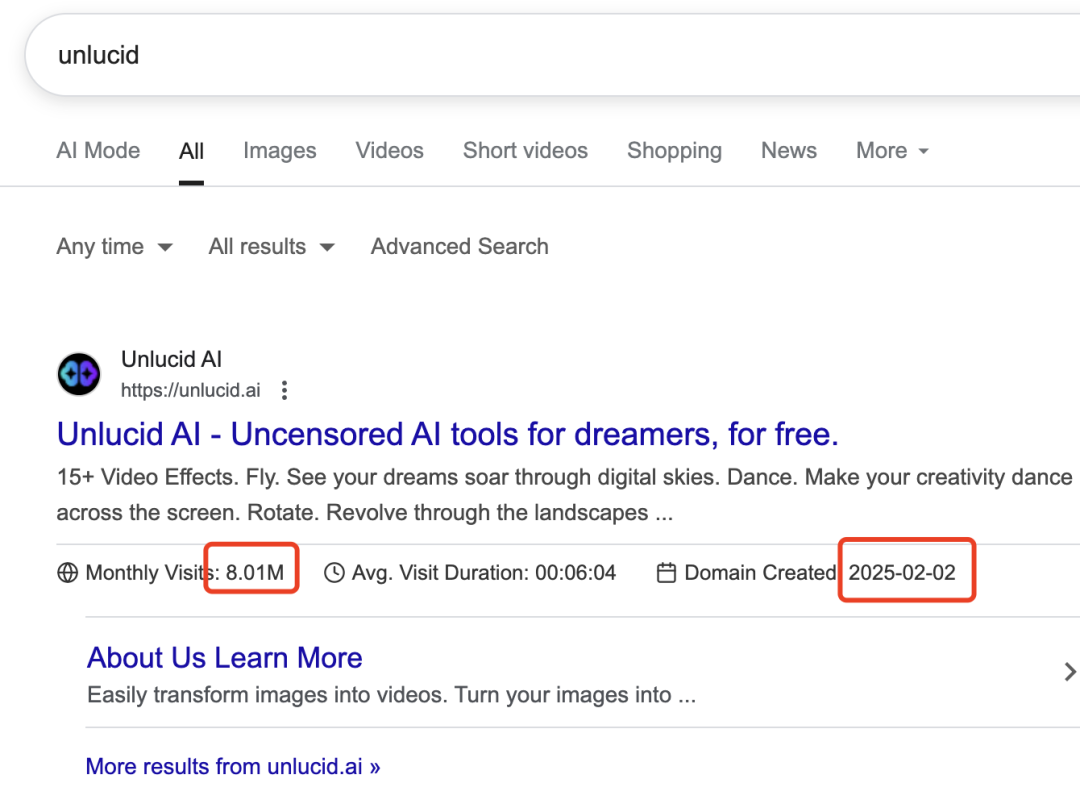1080x808 pixels.
Task: Click the Monthly Visits 8.01M value
Action: tap(255, 572)
